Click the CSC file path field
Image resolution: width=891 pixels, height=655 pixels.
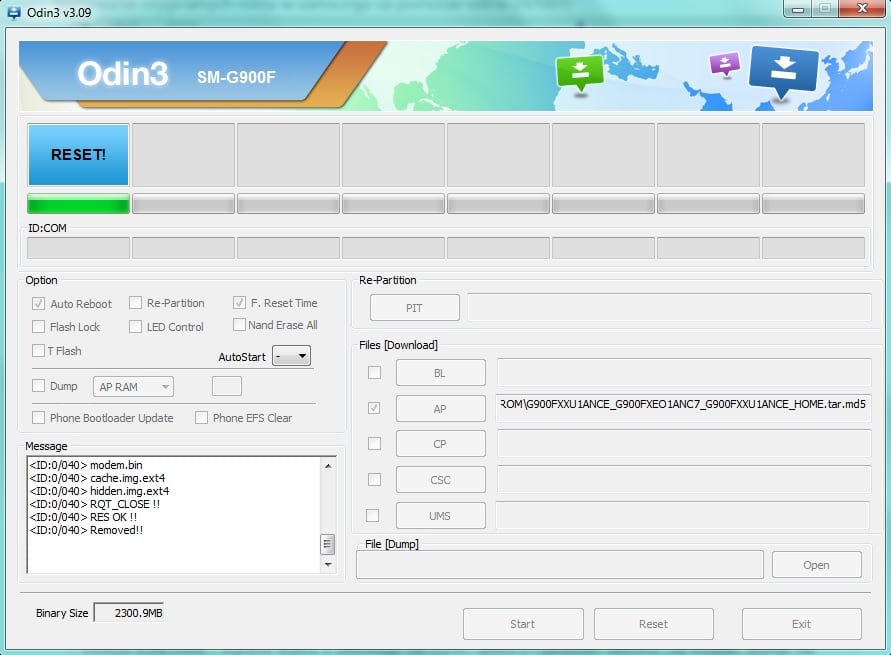click(x=684, y=479)
